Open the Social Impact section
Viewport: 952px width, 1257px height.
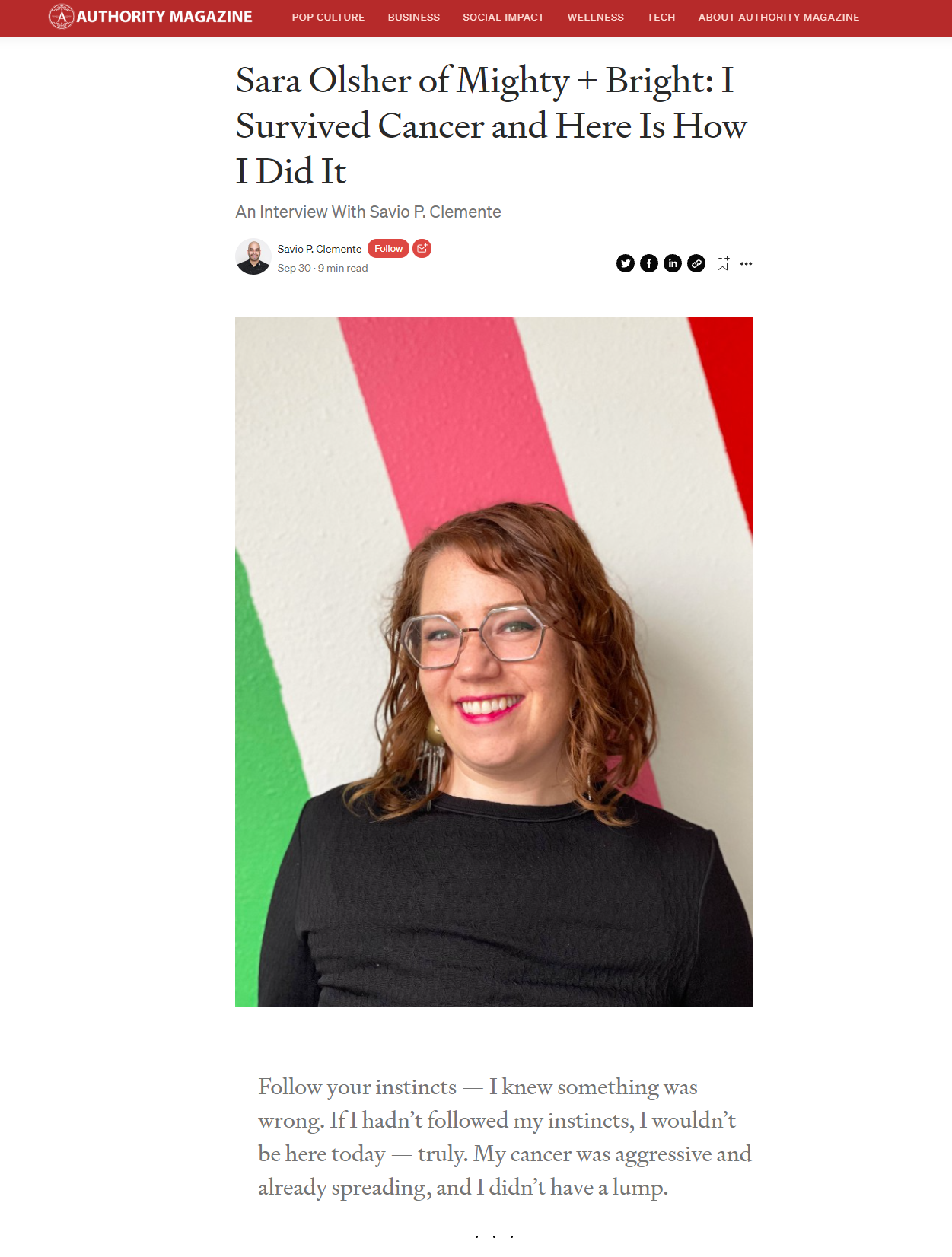tap(504, 17)
